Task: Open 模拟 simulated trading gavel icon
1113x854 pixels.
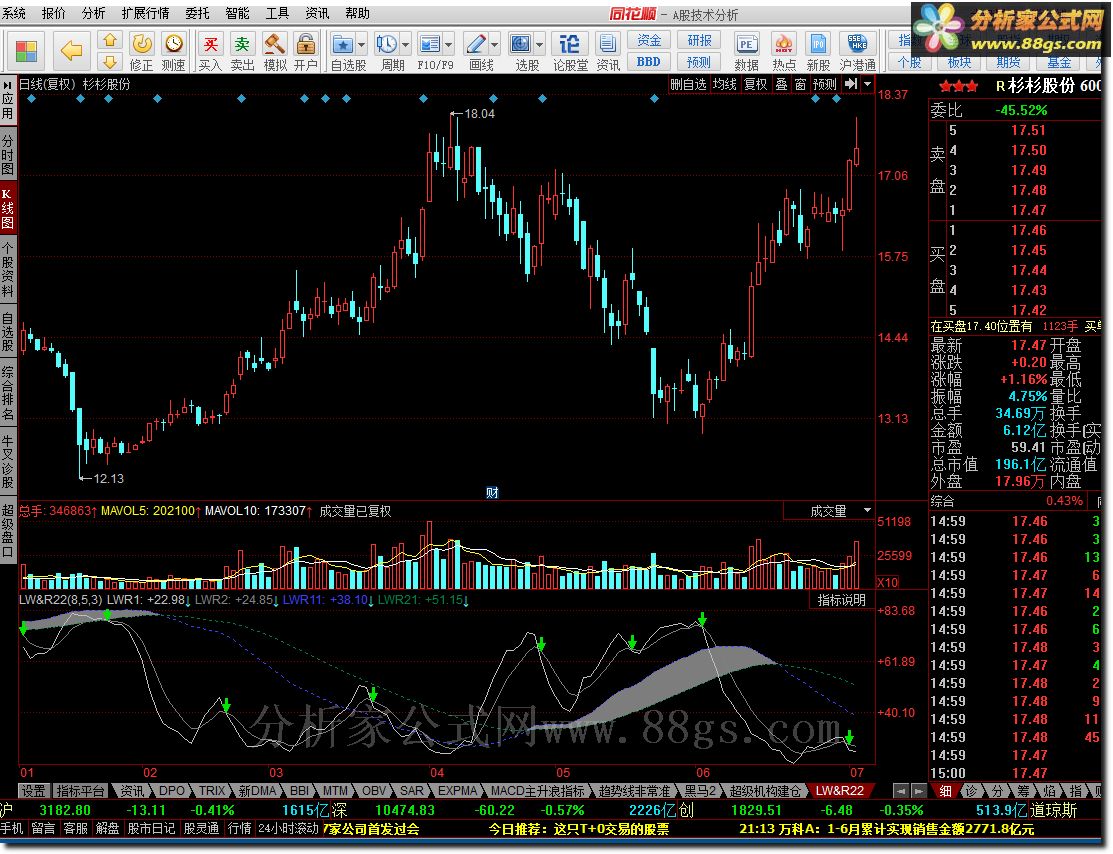Action: [x=275, y=44]
